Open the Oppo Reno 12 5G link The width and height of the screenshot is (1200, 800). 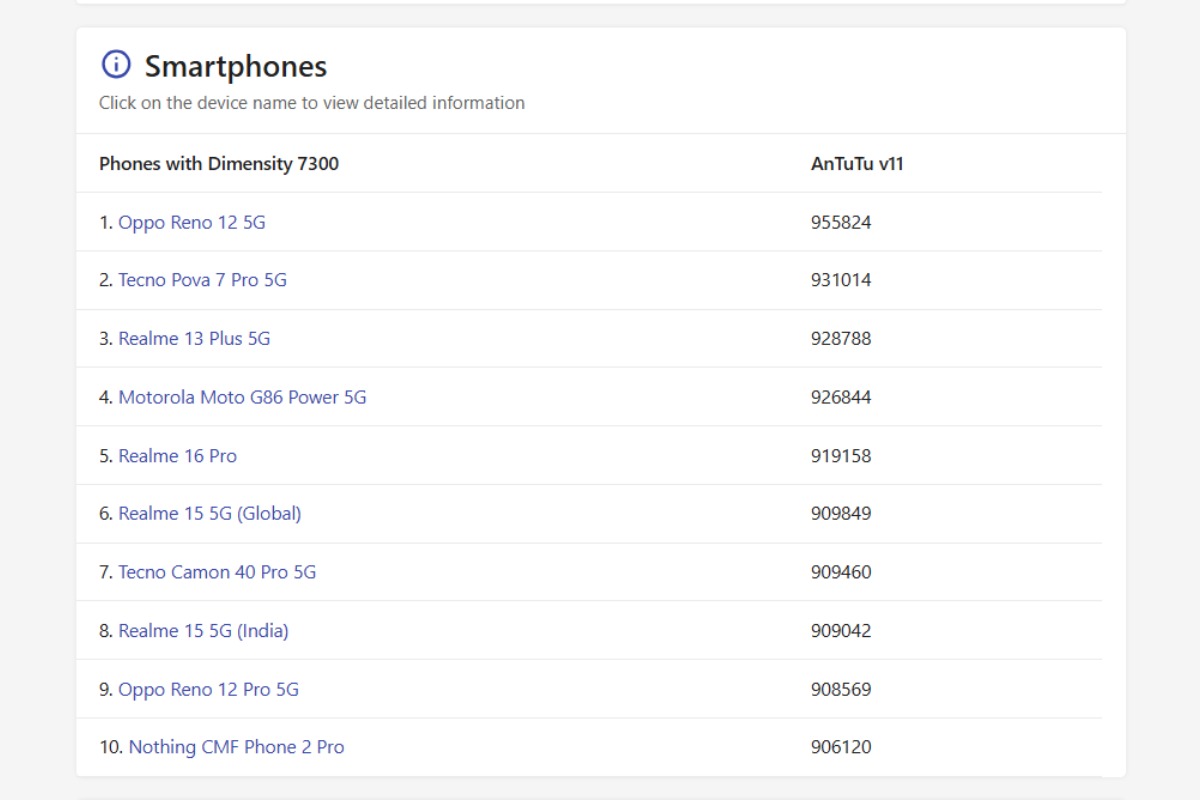(192, 222)
